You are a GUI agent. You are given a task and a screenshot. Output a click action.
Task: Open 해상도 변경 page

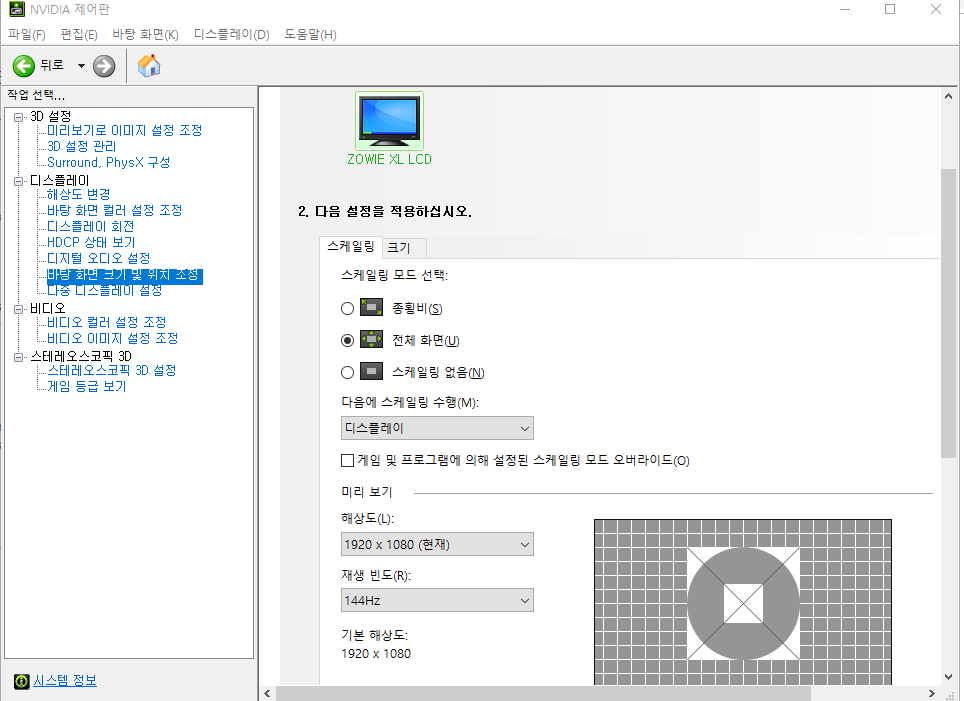[x=78, y=194]
